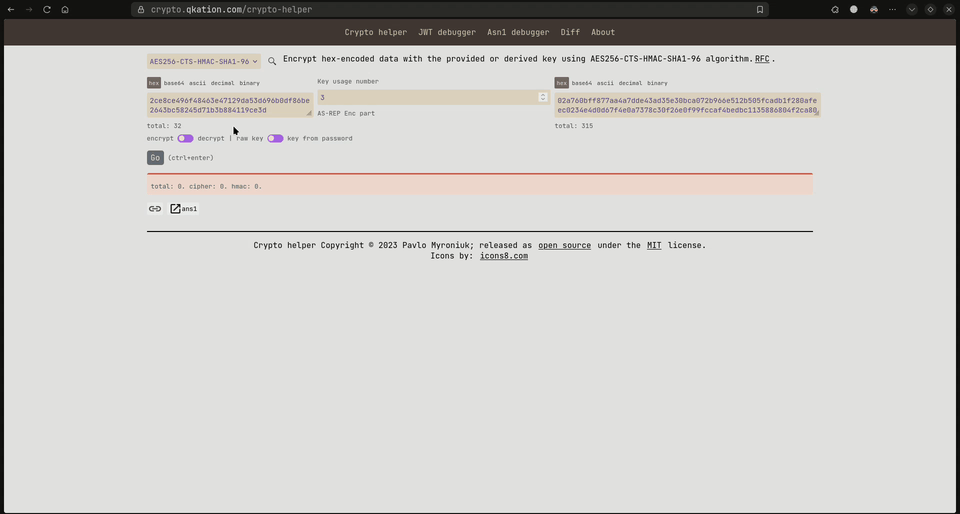Image resolution: width=960 pixels, height=514 pixels.
Task: Click the copy link chain icon
Action: pyautogui.click(x=155, y=209)
